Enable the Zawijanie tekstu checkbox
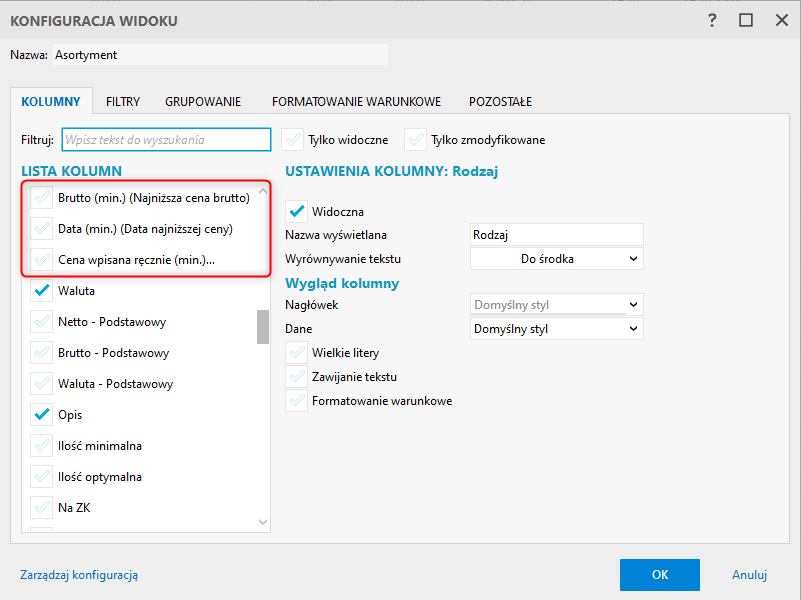This screenshot has height=600, width=801. click(296, 377)
